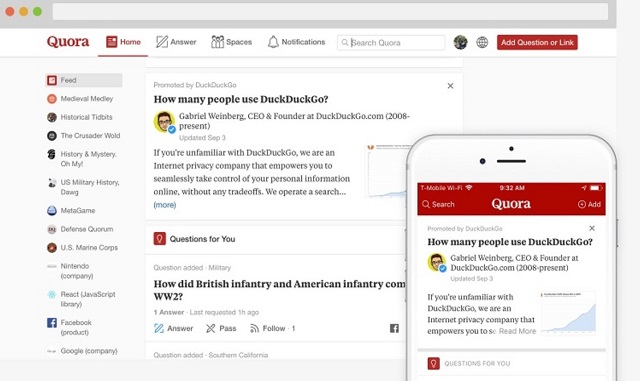640x381 pixels.
Task: Click the Search Quora field
Action: coord(391,42)
